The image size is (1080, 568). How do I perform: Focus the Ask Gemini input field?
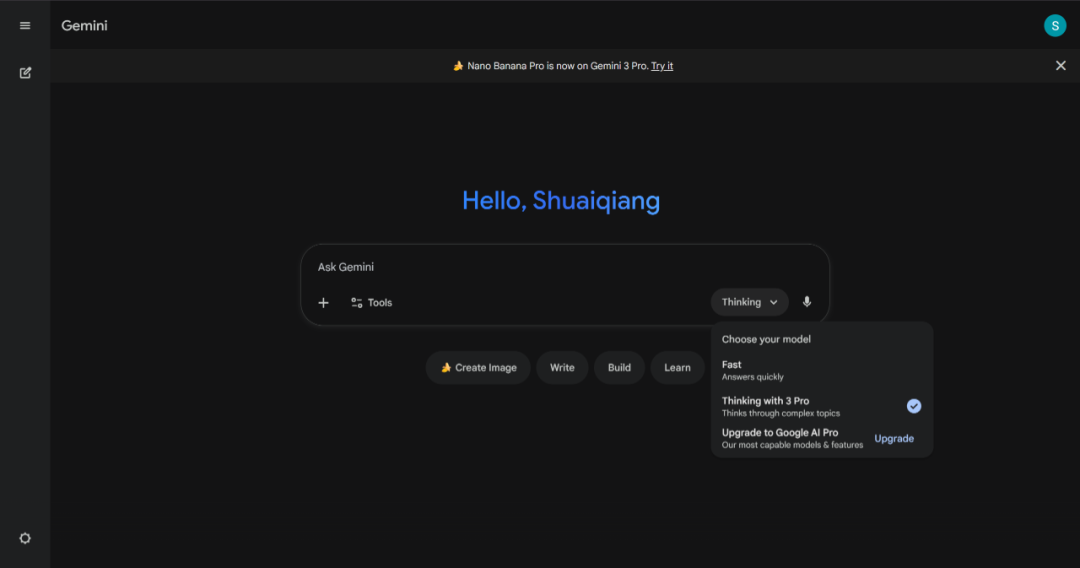[x=565, y=267]
